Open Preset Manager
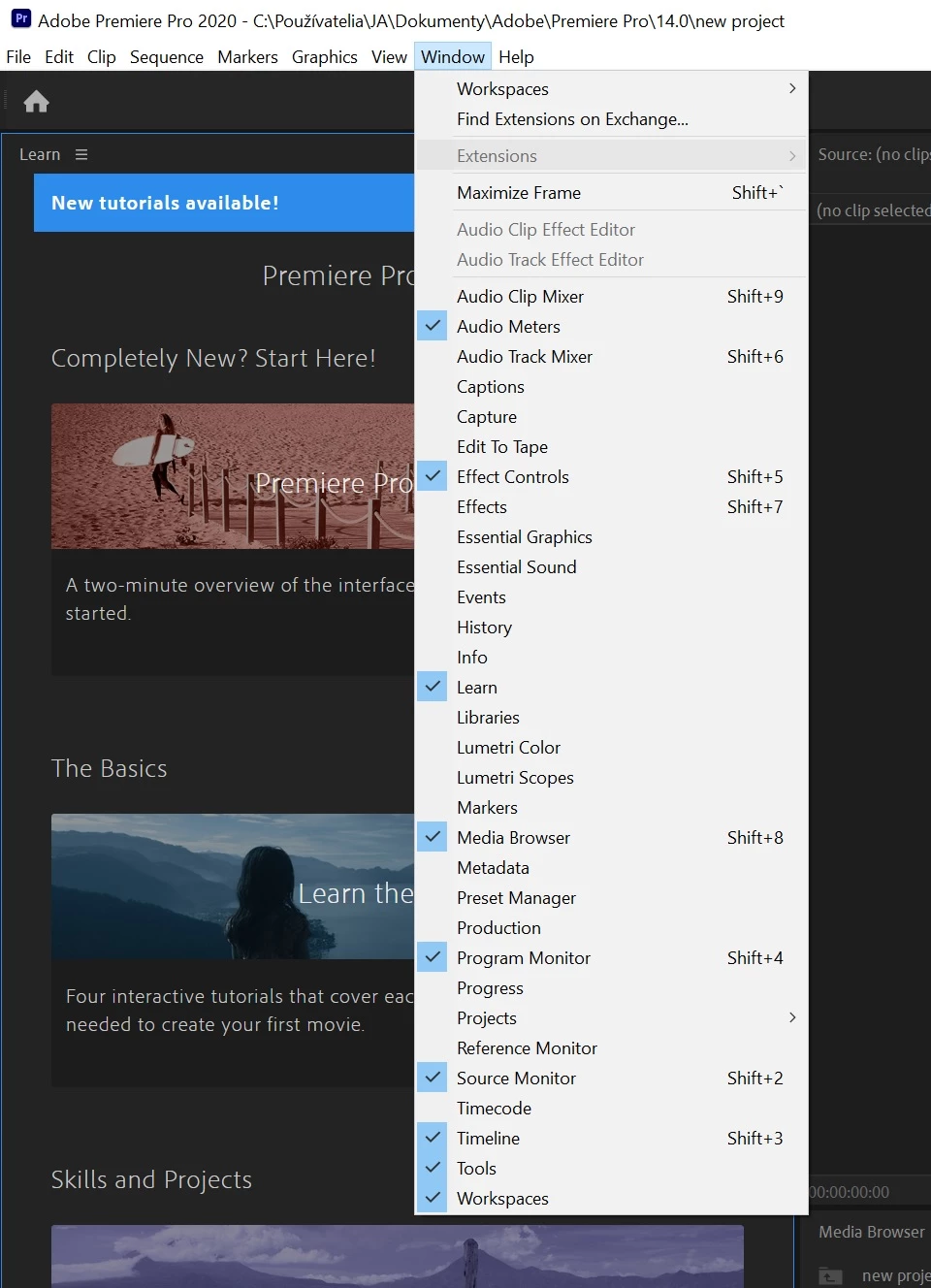 (x=611, y=898)
